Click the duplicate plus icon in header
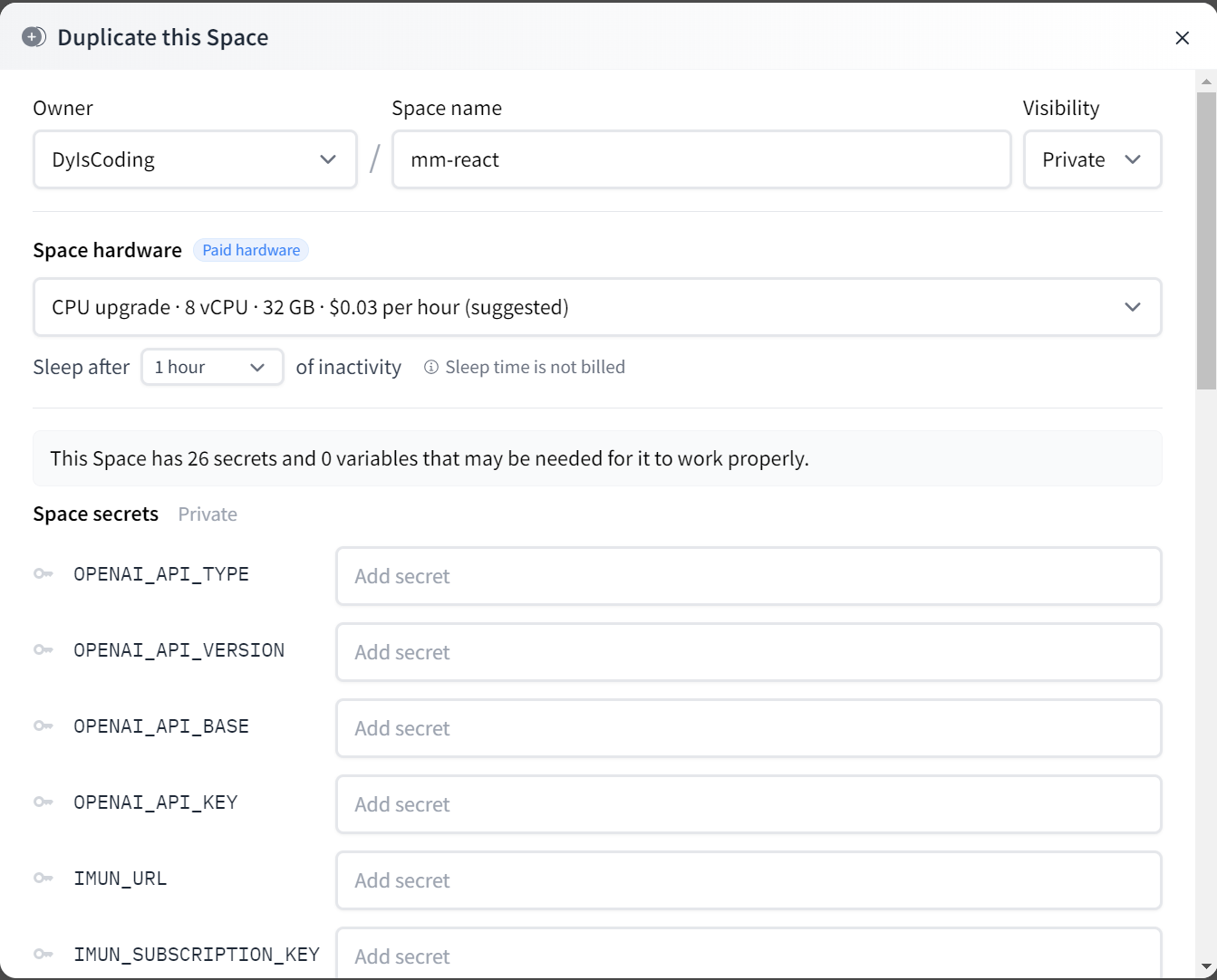This screenshot has width=1217, height=980. tap(34, 37)
